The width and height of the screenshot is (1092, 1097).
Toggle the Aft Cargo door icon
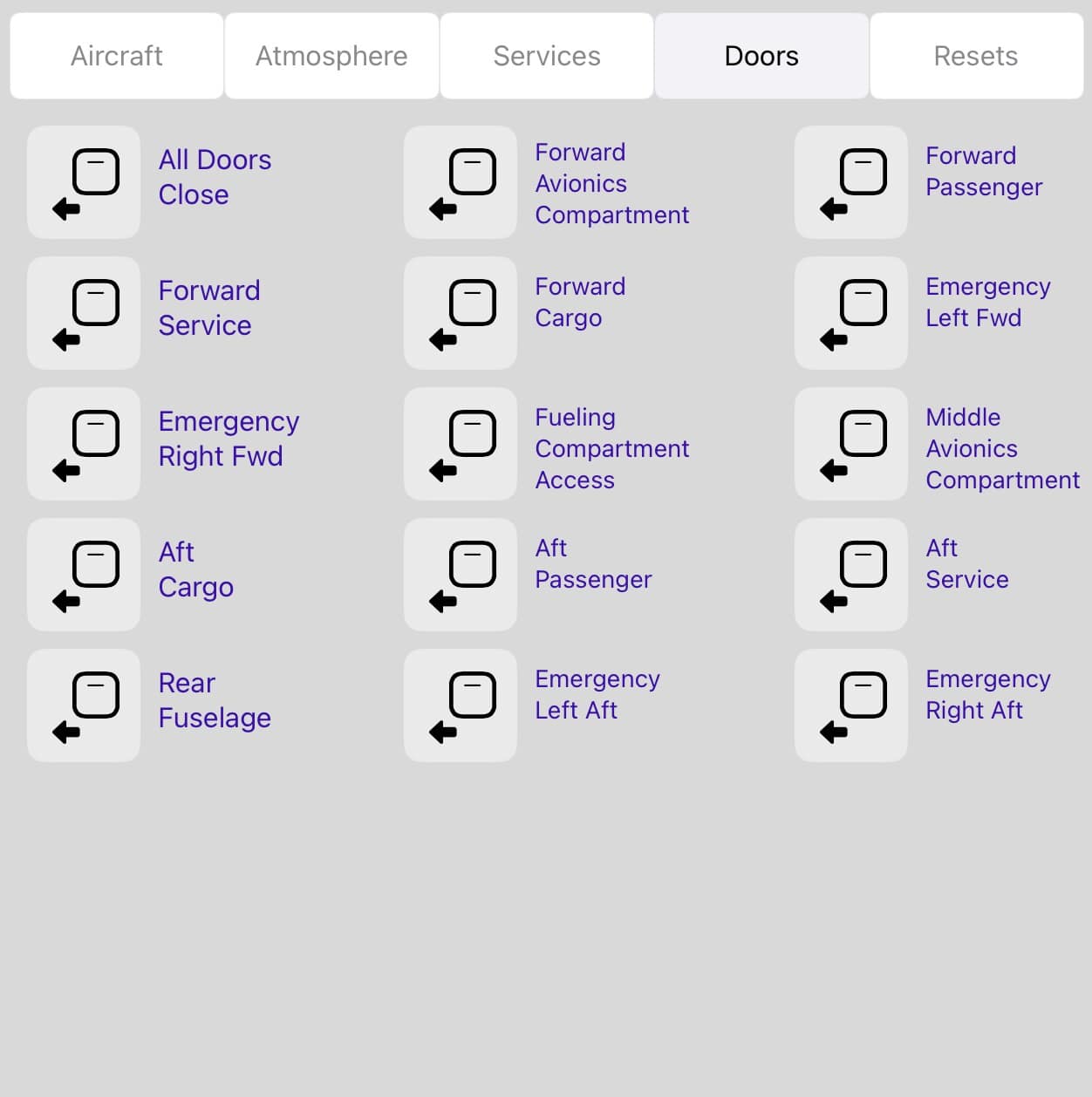[x=84, y=575]
